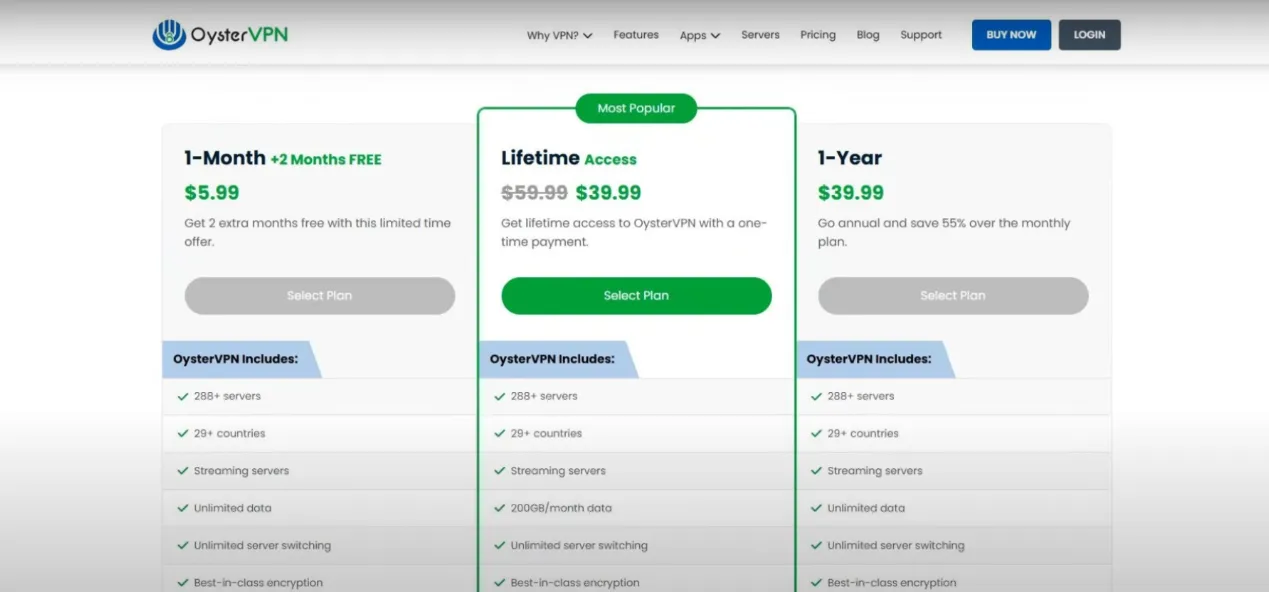
Task: Click checkmark beside 29+ countries in Lifetime plan
Action: 500,434
